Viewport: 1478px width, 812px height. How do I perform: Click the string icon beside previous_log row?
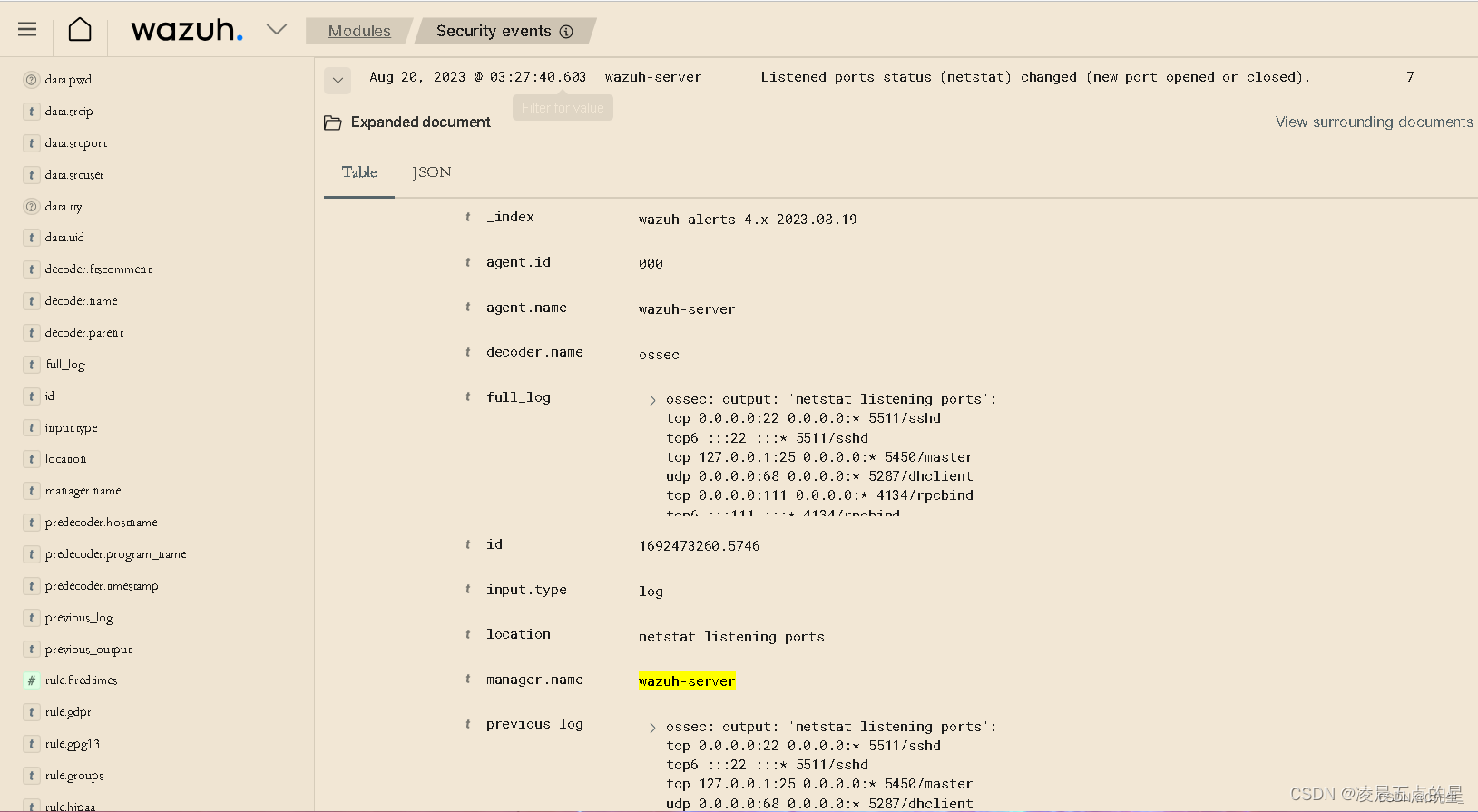click(468, 724)
